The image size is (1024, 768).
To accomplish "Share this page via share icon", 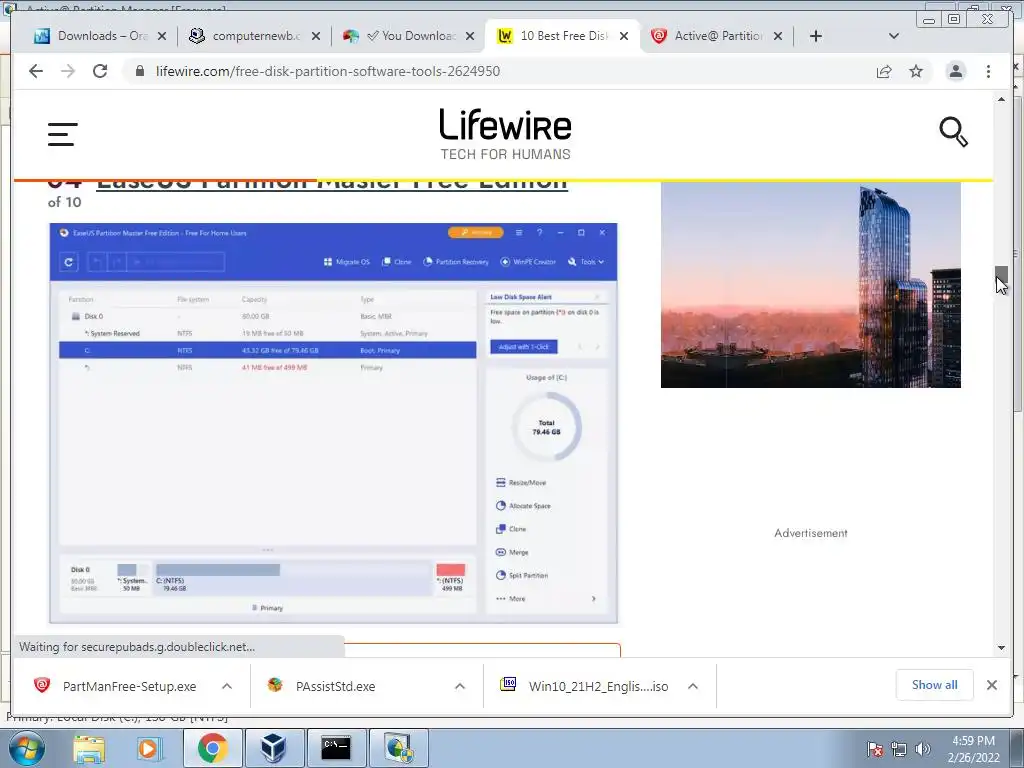I will [884, 71].
